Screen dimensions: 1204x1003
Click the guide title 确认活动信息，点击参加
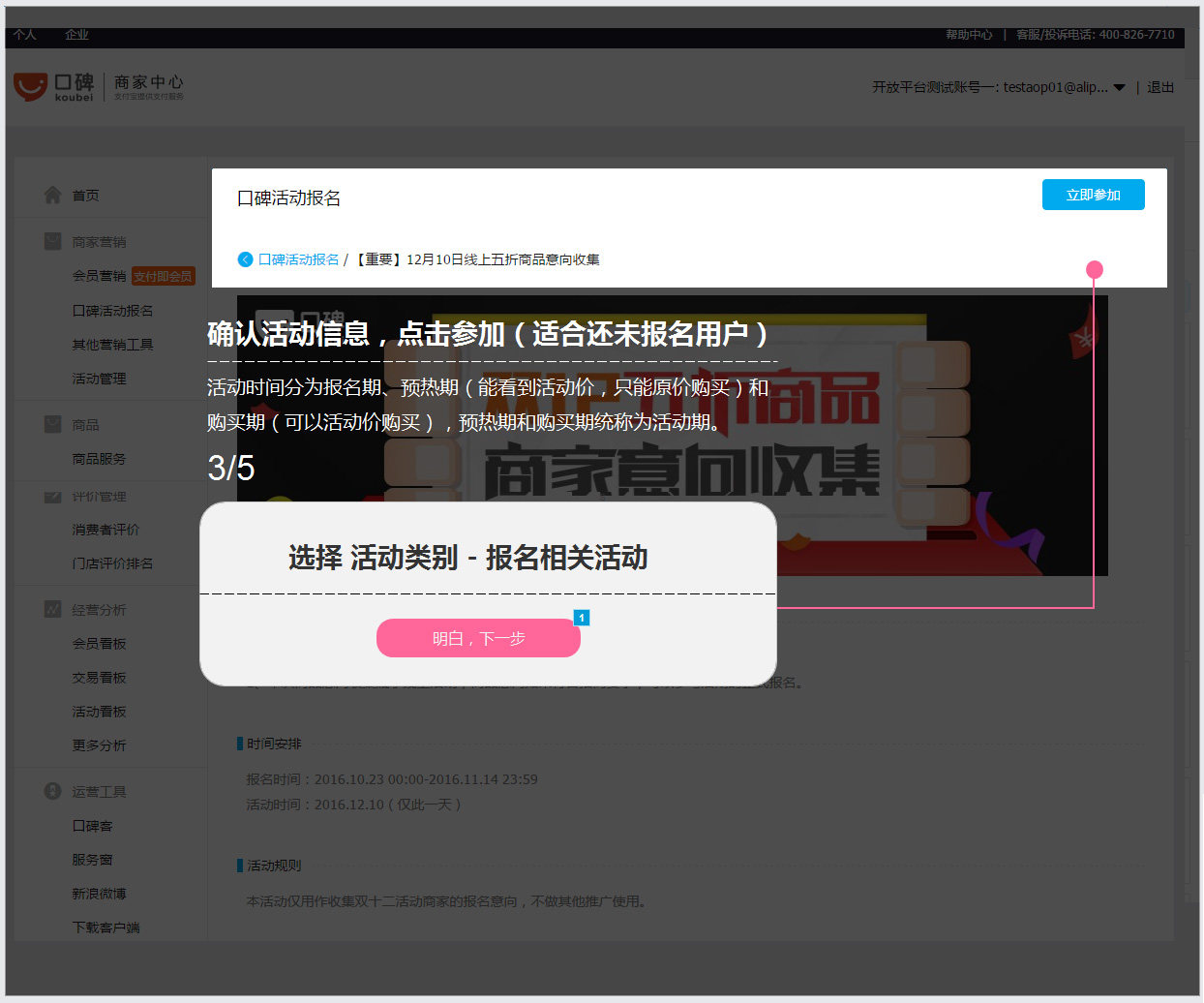(488, 334)
